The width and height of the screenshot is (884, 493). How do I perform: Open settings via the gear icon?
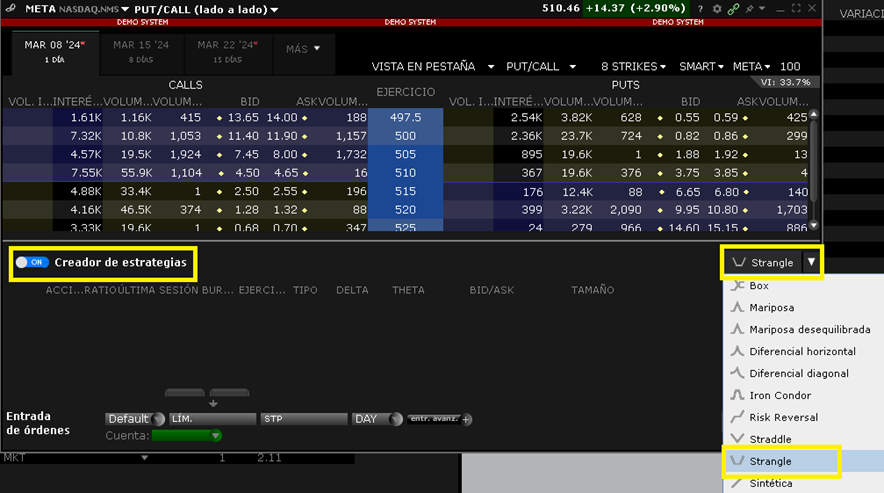pos(716,8)
